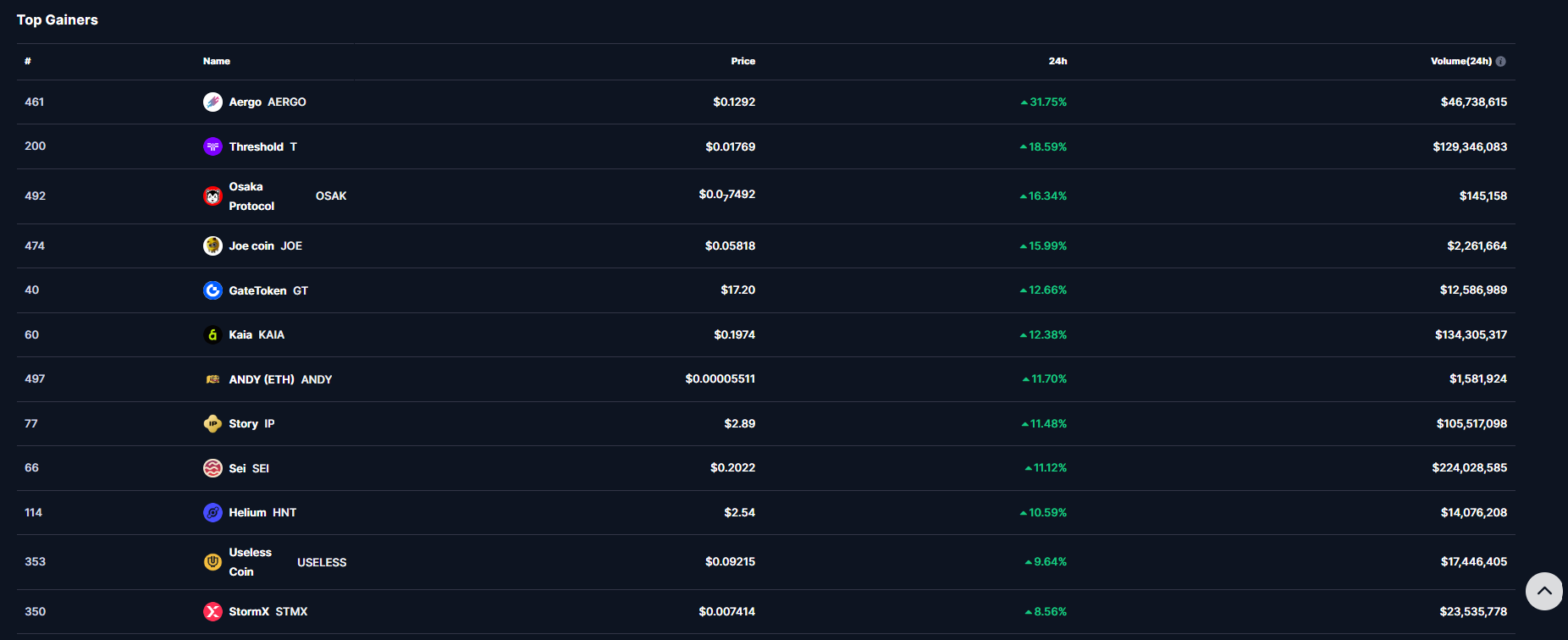Click the Story IP logo icon
Screen dimensions: 1568x640
click(213, 424)
